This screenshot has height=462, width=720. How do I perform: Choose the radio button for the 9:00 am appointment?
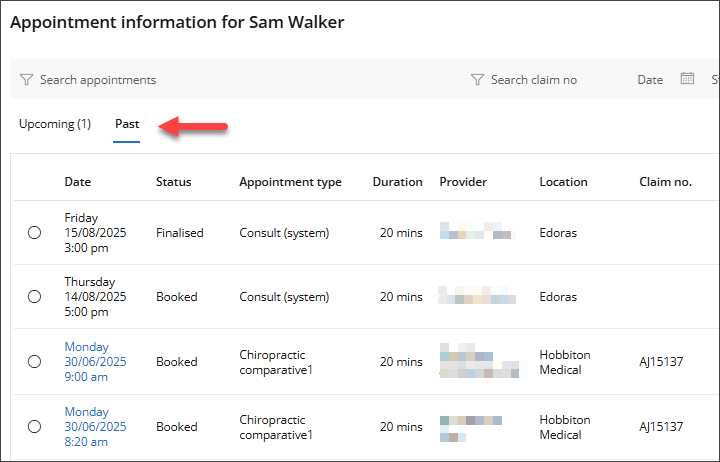pyautogui.click(x=35, y=362)
